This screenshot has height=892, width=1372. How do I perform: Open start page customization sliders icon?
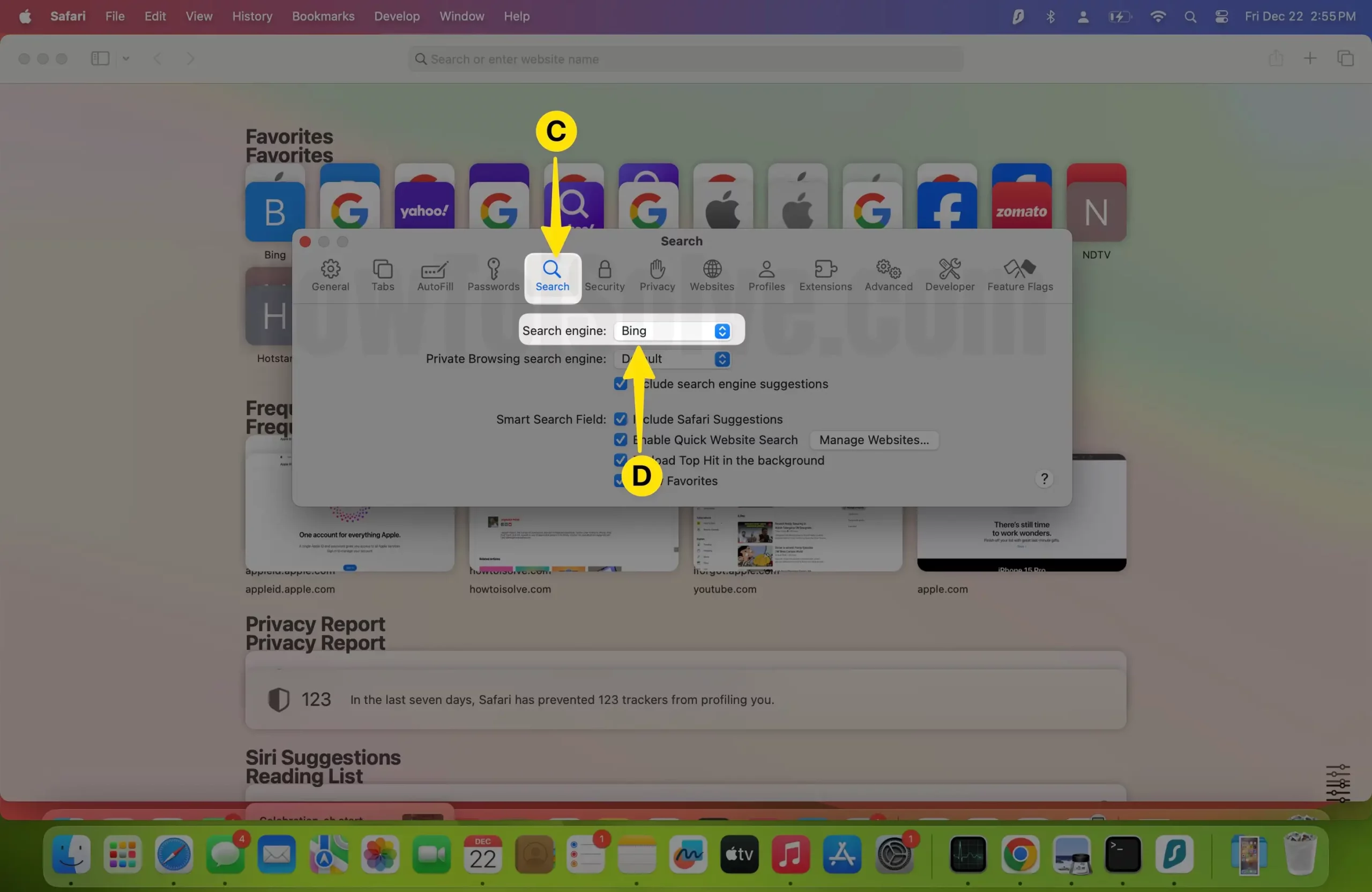pyautogui.click(x=1337, y=783)
